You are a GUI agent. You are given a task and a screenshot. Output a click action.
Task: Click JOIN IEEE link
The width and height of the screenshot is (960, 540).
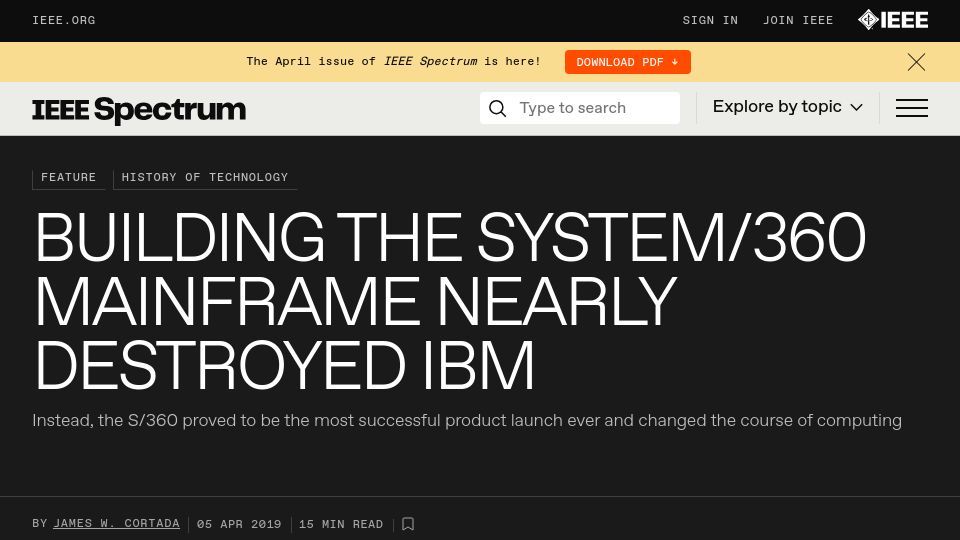(x=798, y=20)
